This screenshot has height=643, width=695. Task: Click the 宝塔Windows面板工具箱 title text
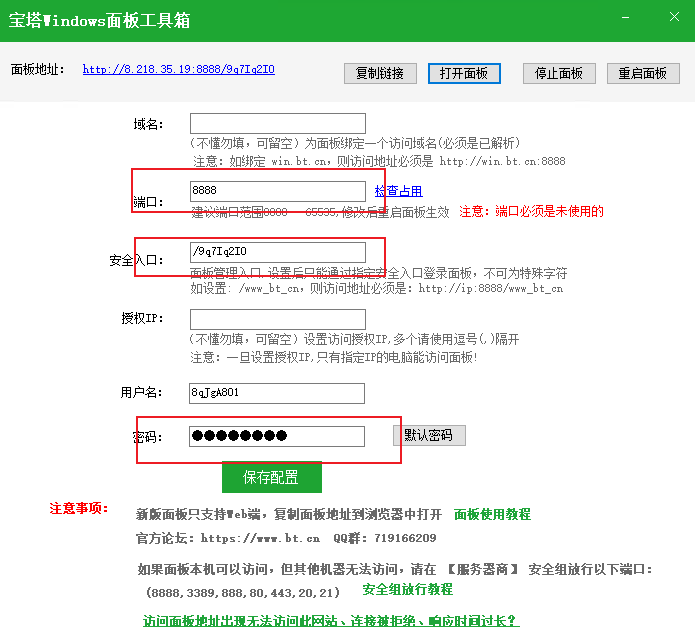click(99, 20)
